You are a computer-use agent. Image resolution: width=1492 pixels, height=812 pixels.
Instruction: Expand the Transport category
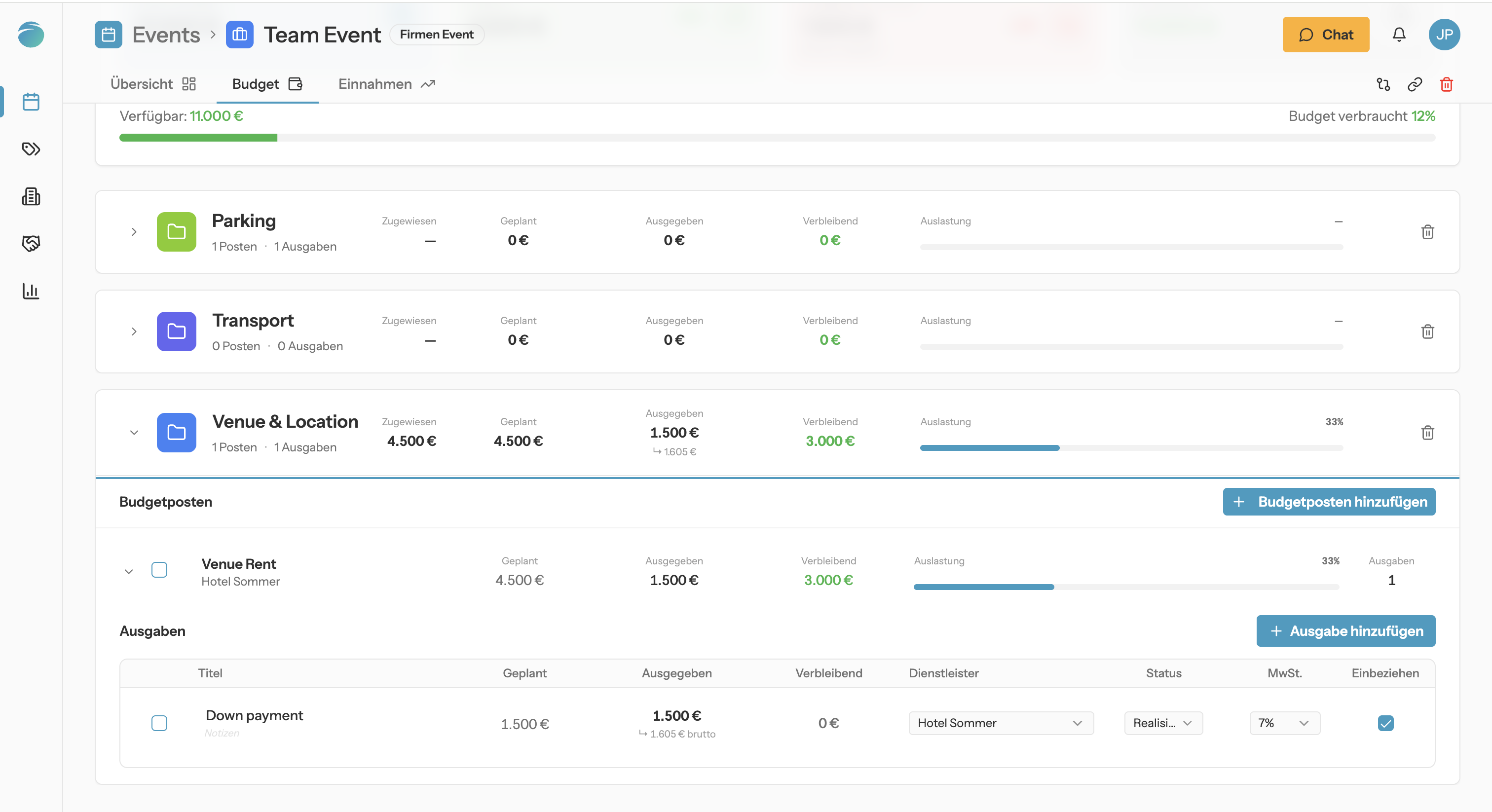pyautogui.click(x=134, y=332)
